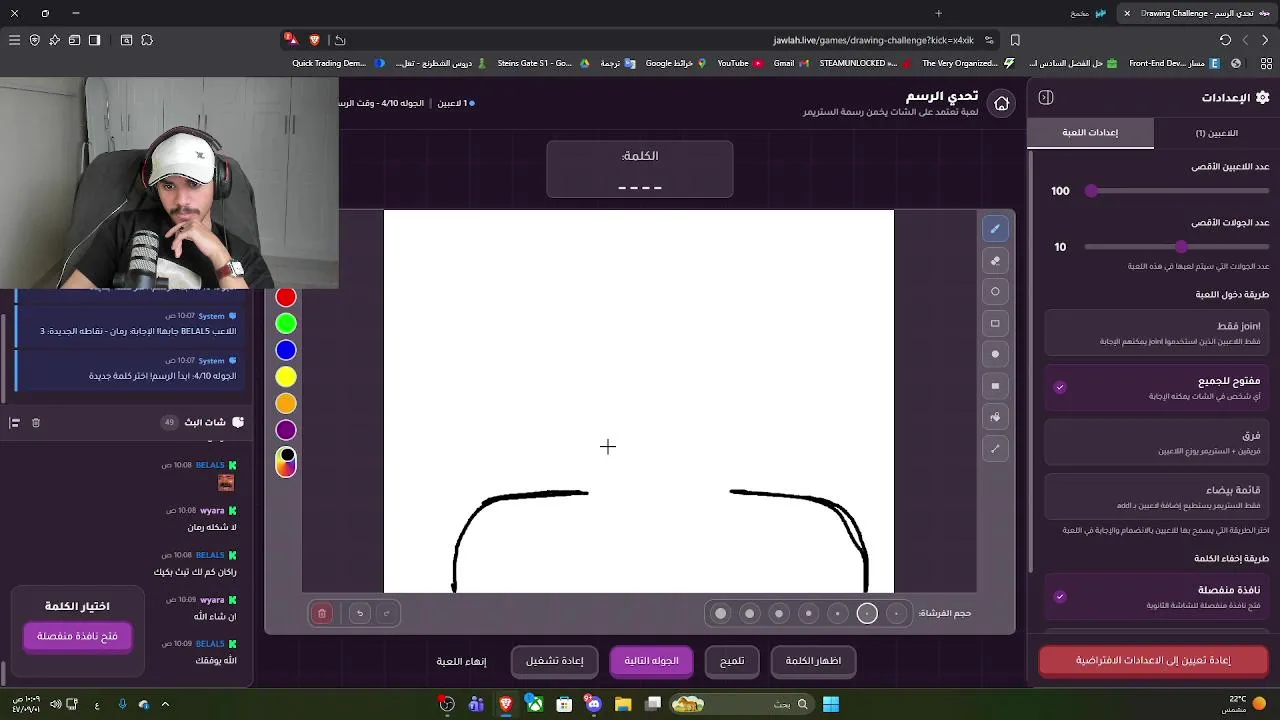Go to home via house icon

[x=1001, y=103]
